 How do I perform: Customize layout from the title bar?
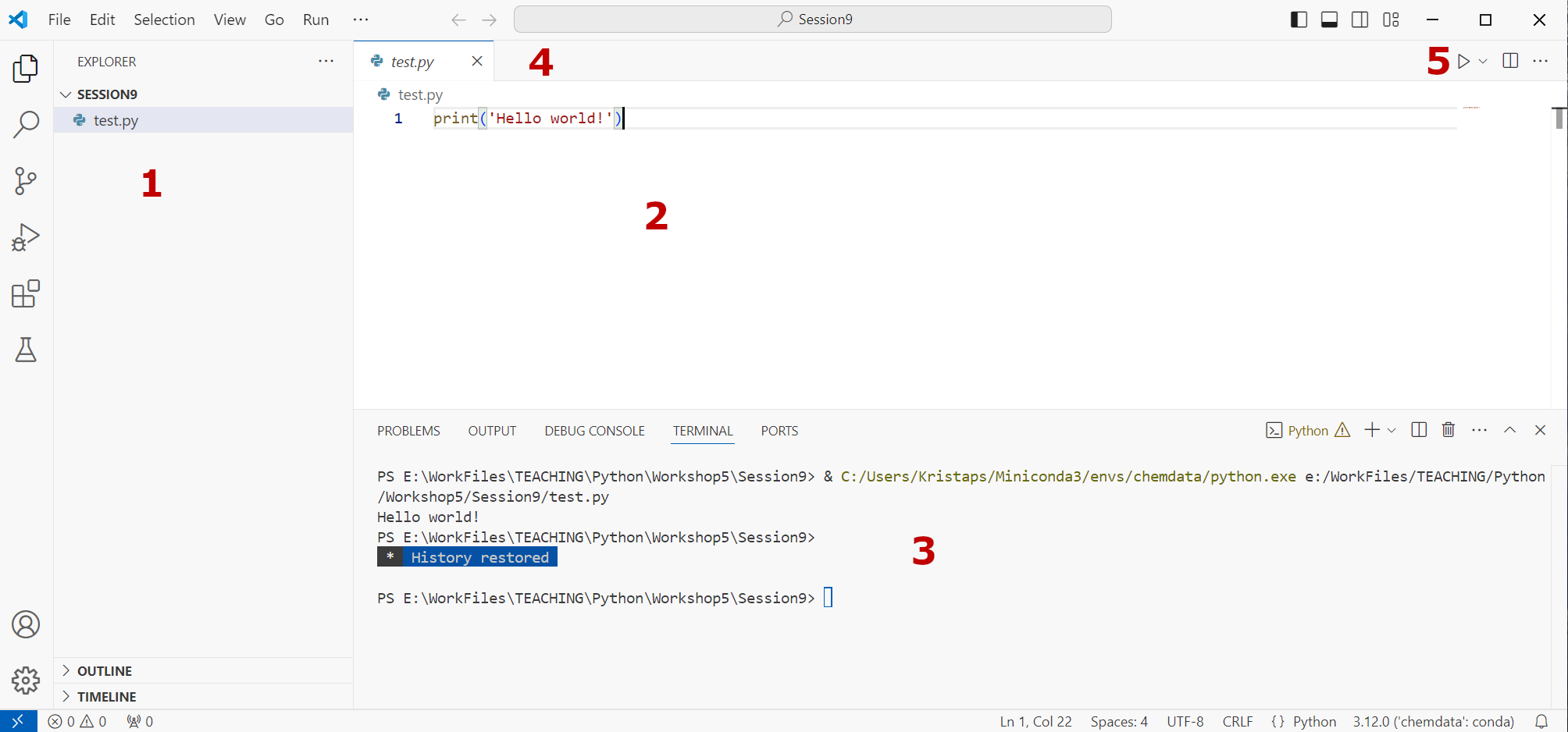(1391, 20)
